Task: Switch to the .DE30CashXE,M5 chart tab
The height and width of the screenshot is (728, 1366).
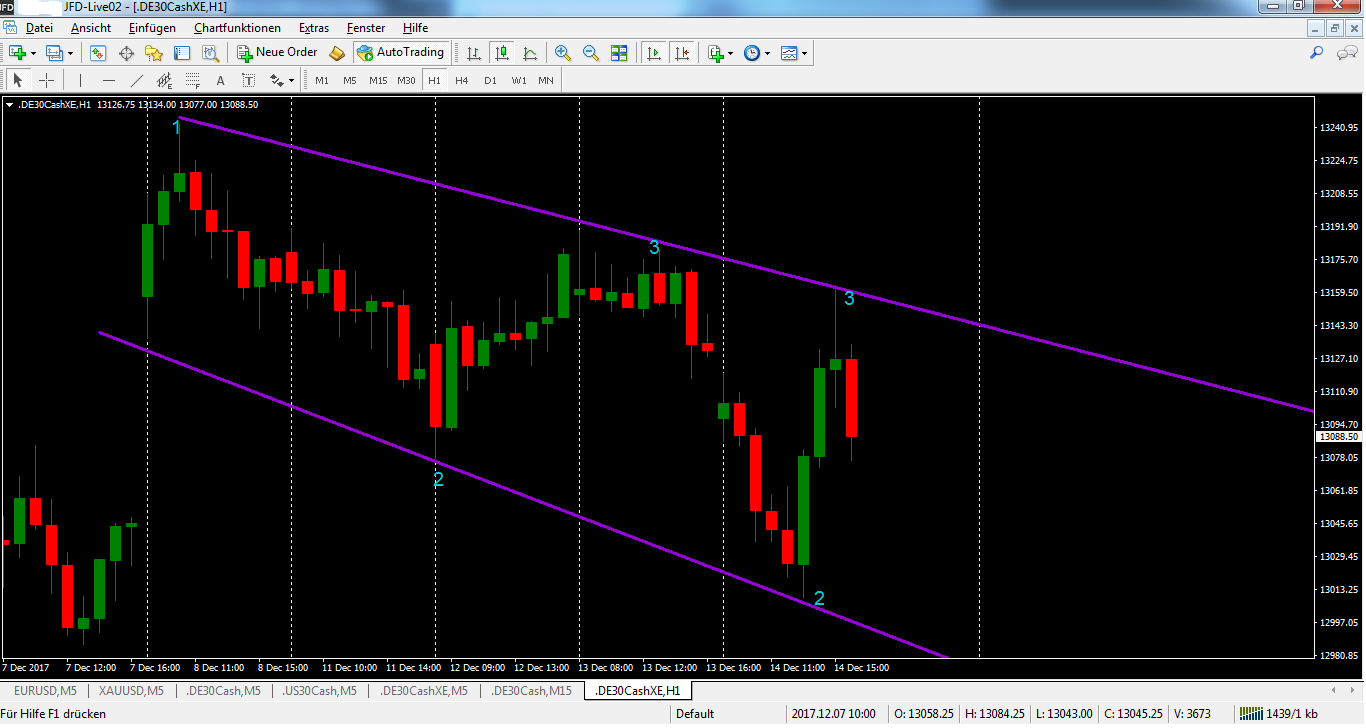Action: (424, 691)
